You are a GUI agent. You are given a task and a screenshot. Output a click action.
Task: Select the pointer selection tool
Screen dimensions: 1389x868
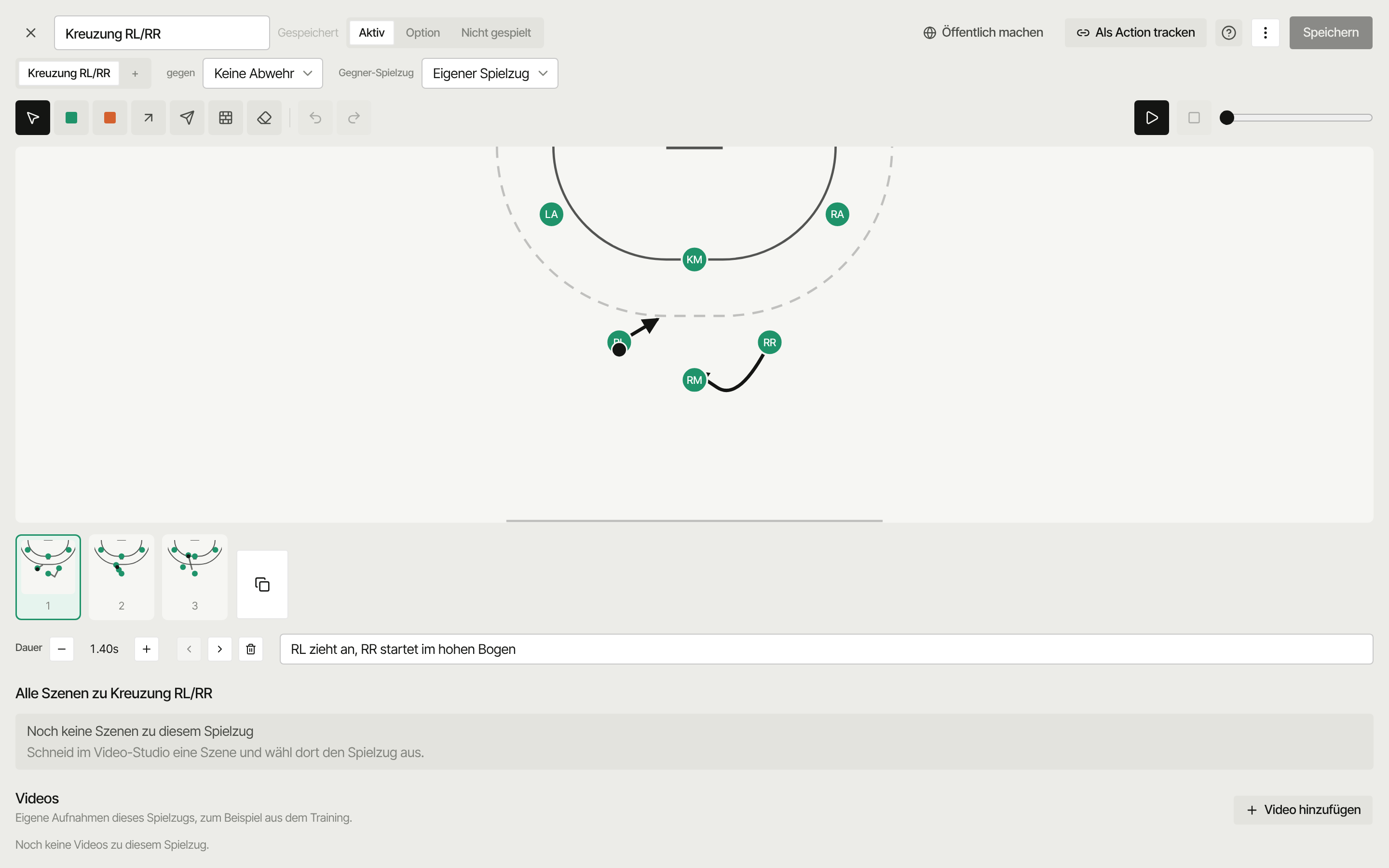33,118
